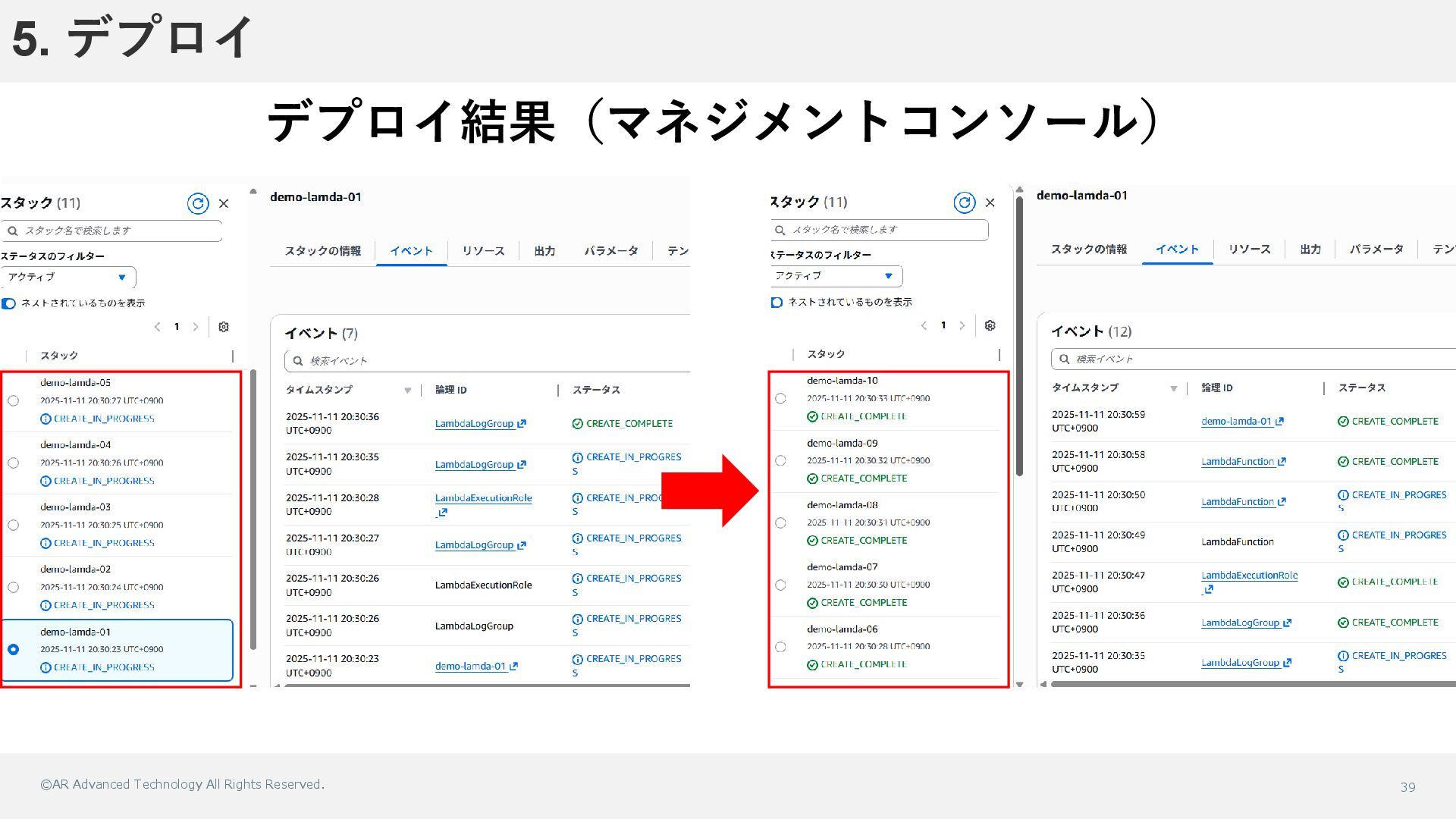Image resolution: width=1456 pixels, height=819 pixels.
Task: Click external link icon beside LambdaFunction 20:30:58
Action: [x=1282, y=461]
